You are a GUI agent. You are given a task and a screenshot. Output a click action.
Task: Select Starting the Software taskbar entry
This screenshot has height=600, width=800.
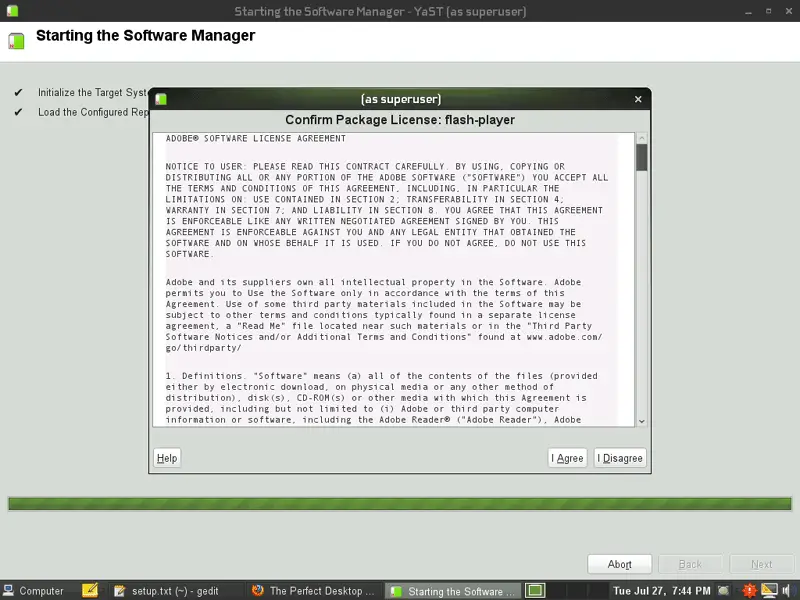click(453, 591)
